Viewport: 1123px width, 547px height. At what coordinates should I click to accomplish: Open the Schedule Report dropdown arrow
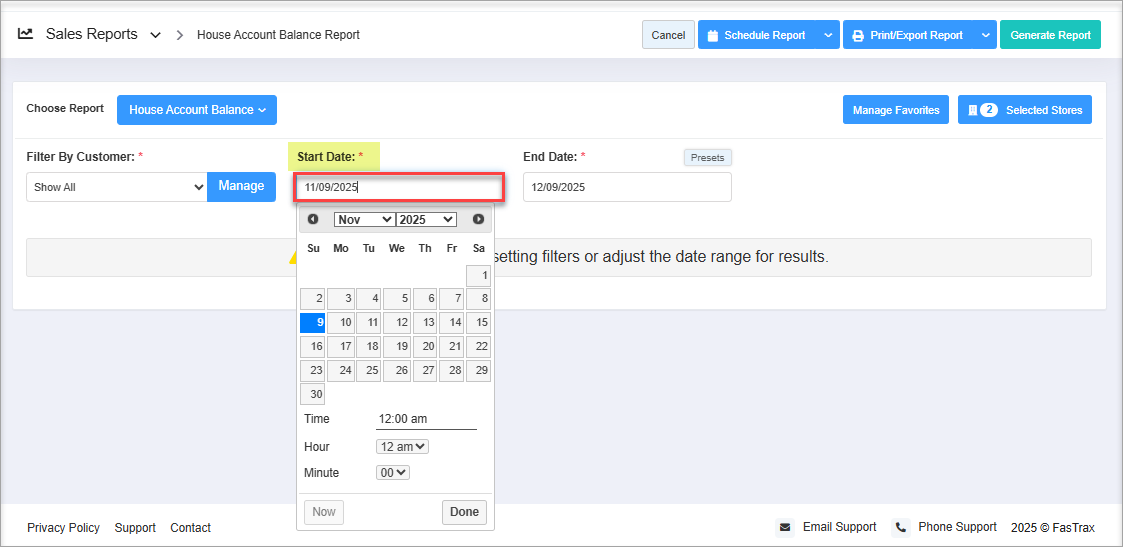pyautogui.click(x=827, y=35)
